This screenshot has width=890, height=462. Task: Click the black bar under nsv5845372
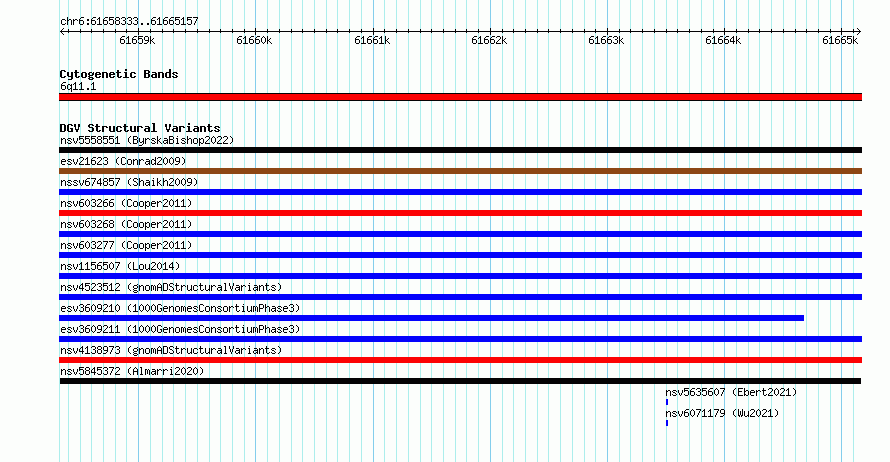click(460, 381)
